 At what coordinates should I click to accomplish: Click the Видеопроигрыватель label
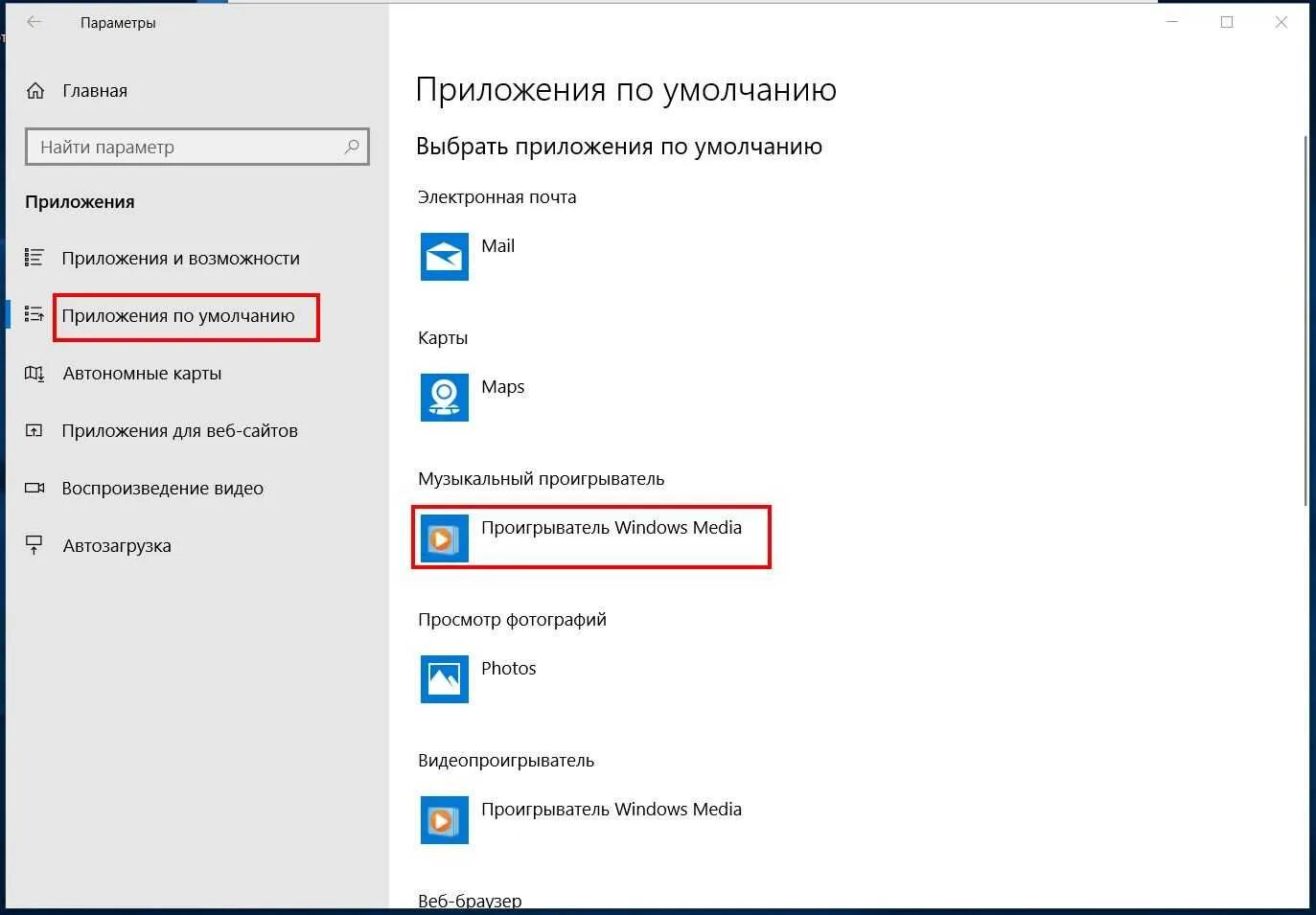[506, 761]
